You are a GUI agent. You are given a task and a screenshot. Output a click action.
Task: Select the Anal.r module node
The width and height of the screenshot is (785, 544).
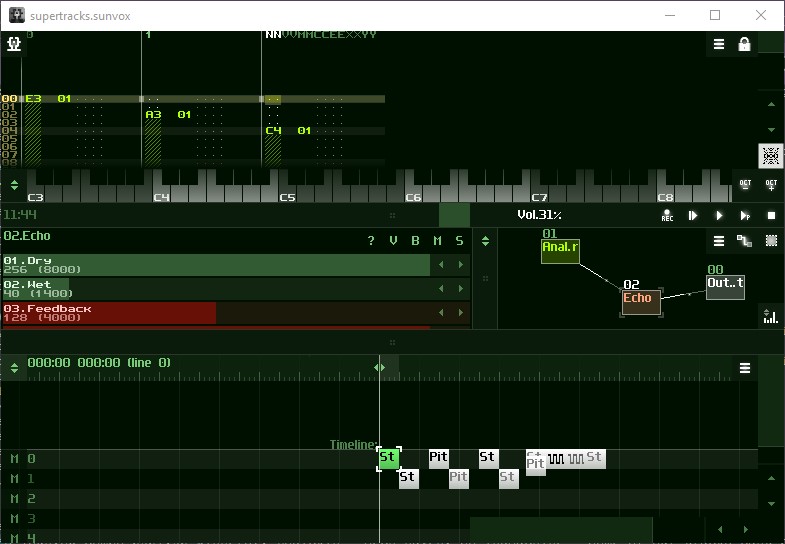[560, 251]
